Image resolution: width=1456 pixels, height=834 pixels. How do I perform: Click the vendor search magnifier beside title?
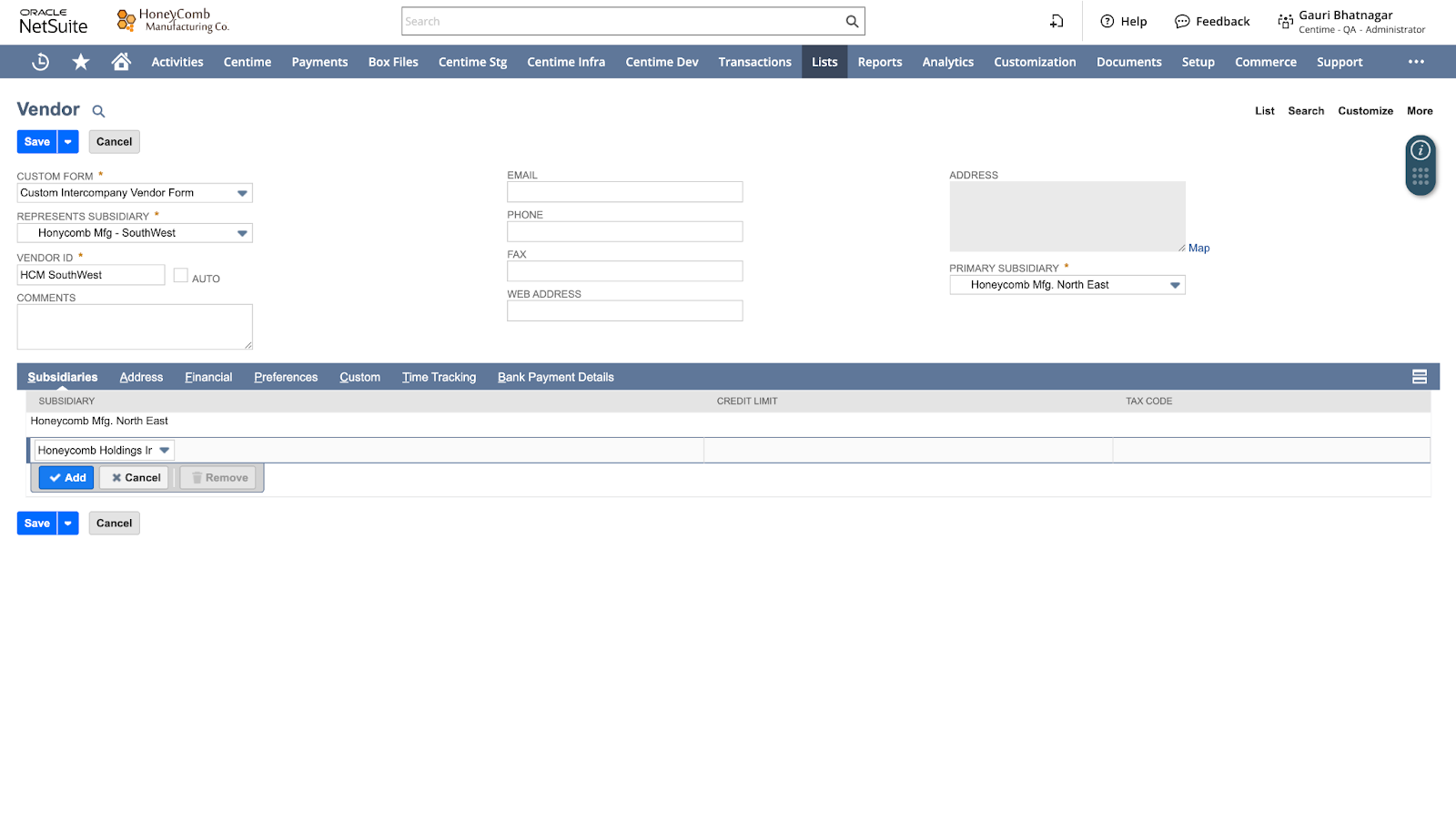(x=99, y=112)
